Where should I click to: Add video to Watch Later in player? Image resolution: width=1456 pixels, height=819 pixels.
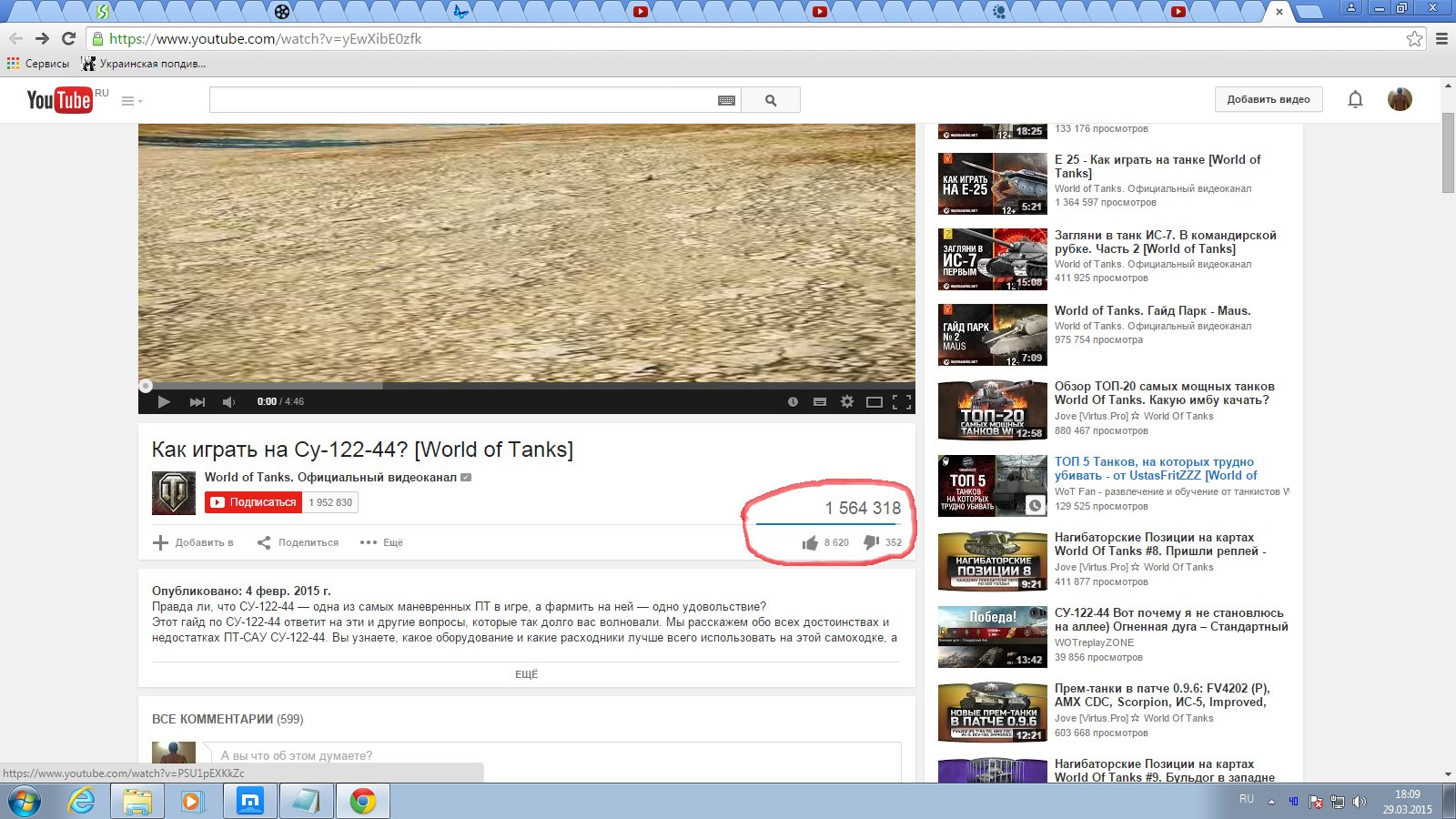[x=793, y=401]
